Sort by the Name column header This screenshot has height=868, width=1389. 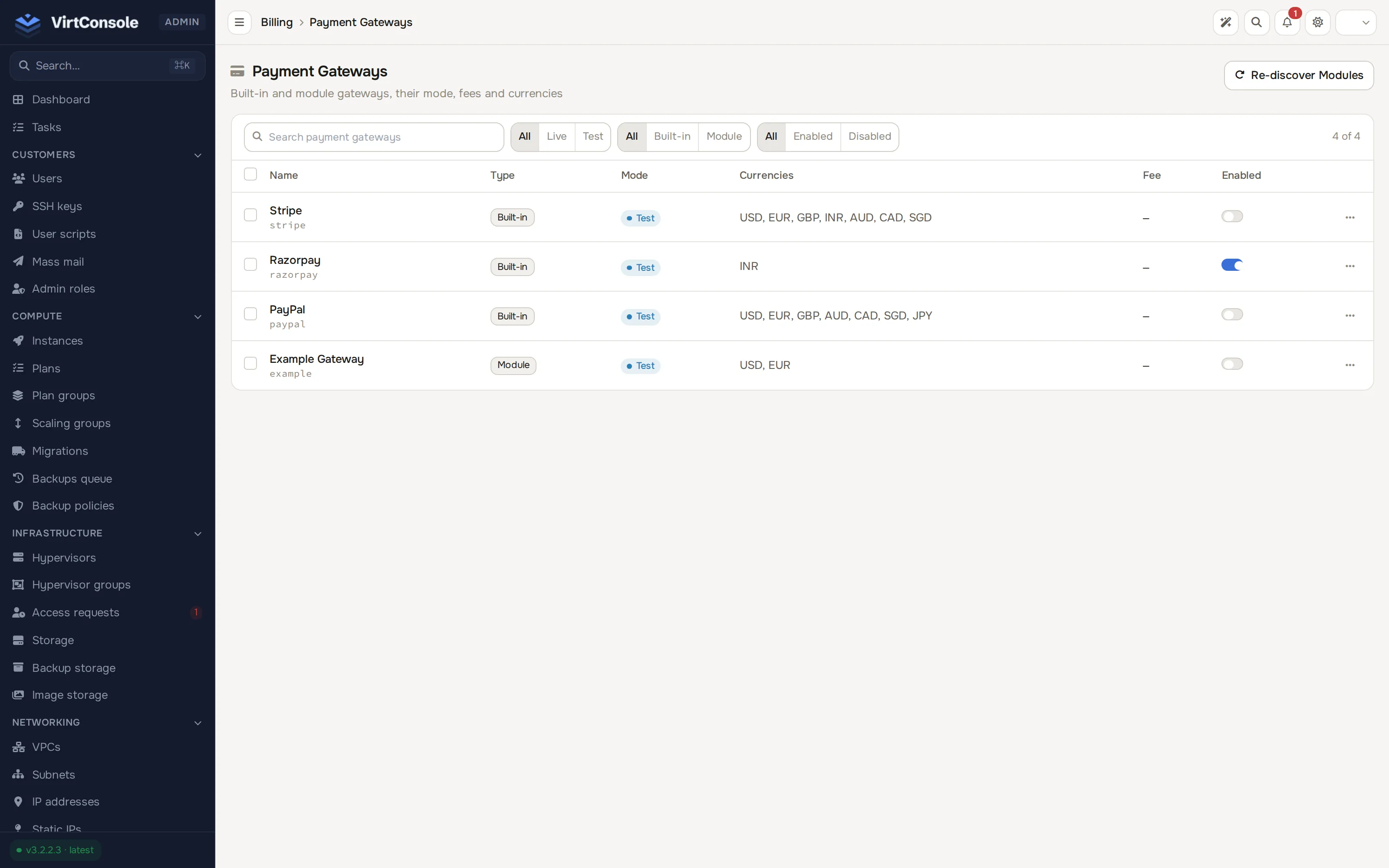[283, 175]
